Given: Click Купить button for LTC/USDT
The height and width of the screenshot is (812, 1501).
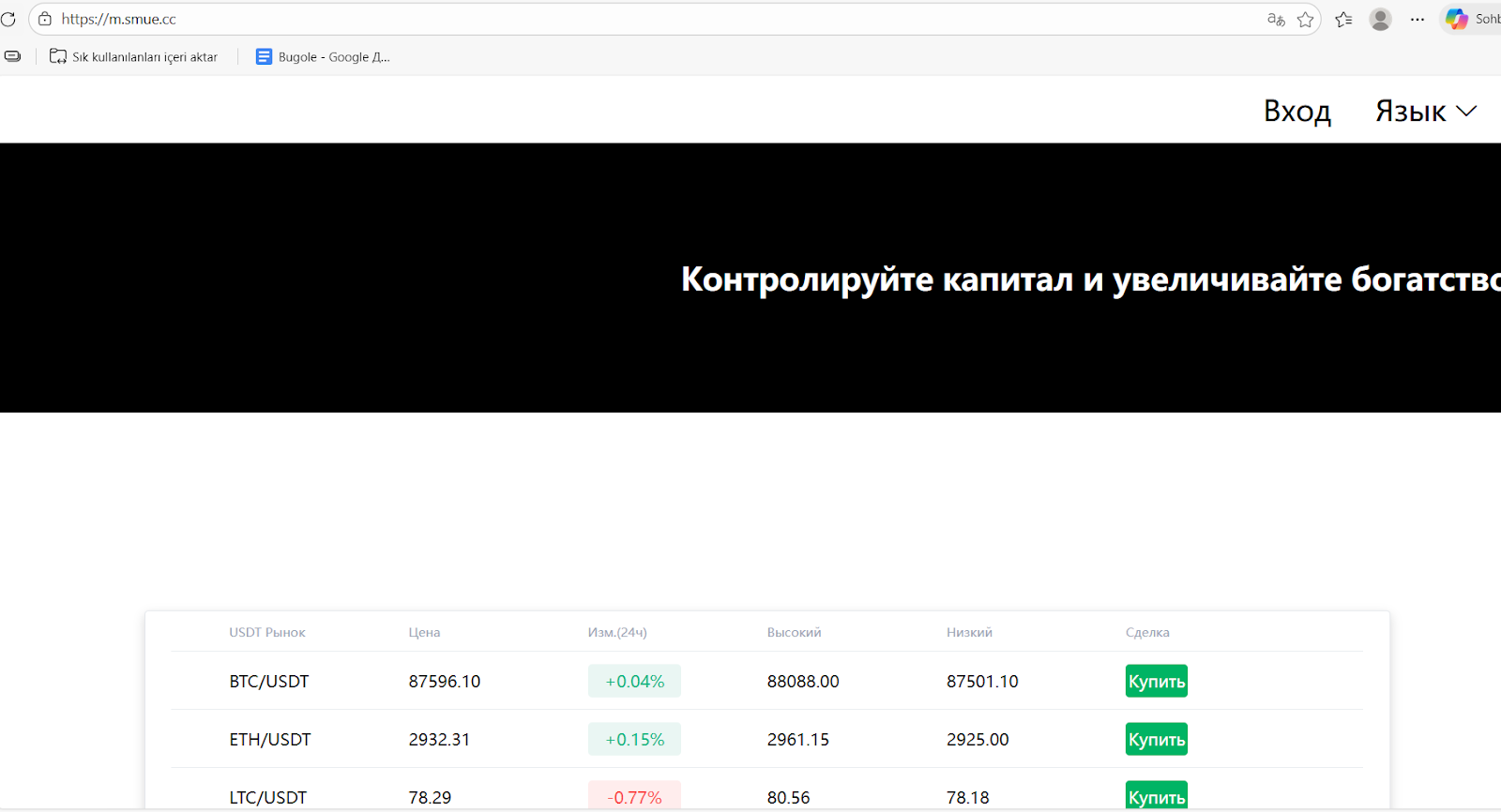Looking at the screenshot, I should tap(1157, 796).
